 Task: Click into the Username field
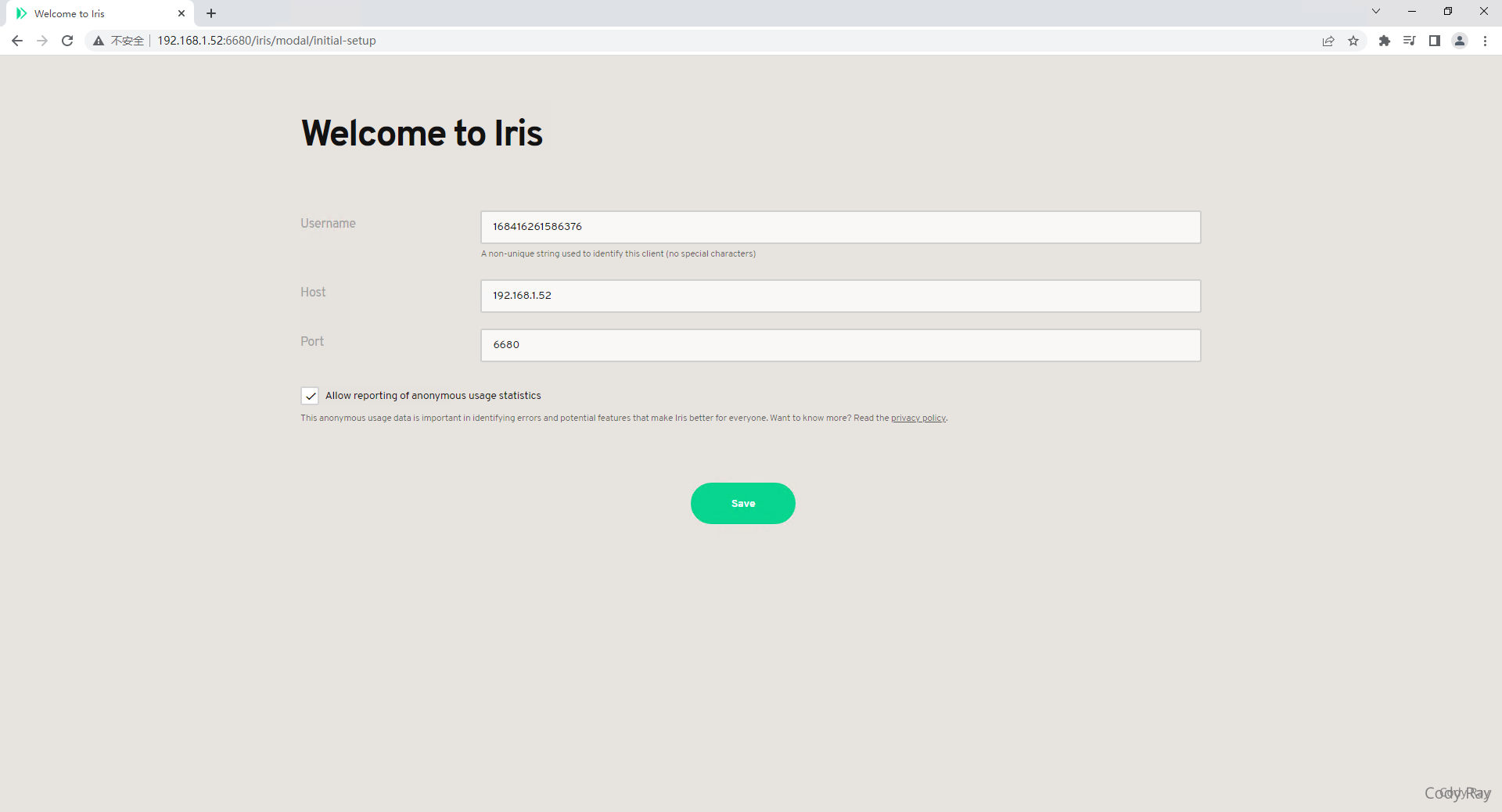[840, 227]
